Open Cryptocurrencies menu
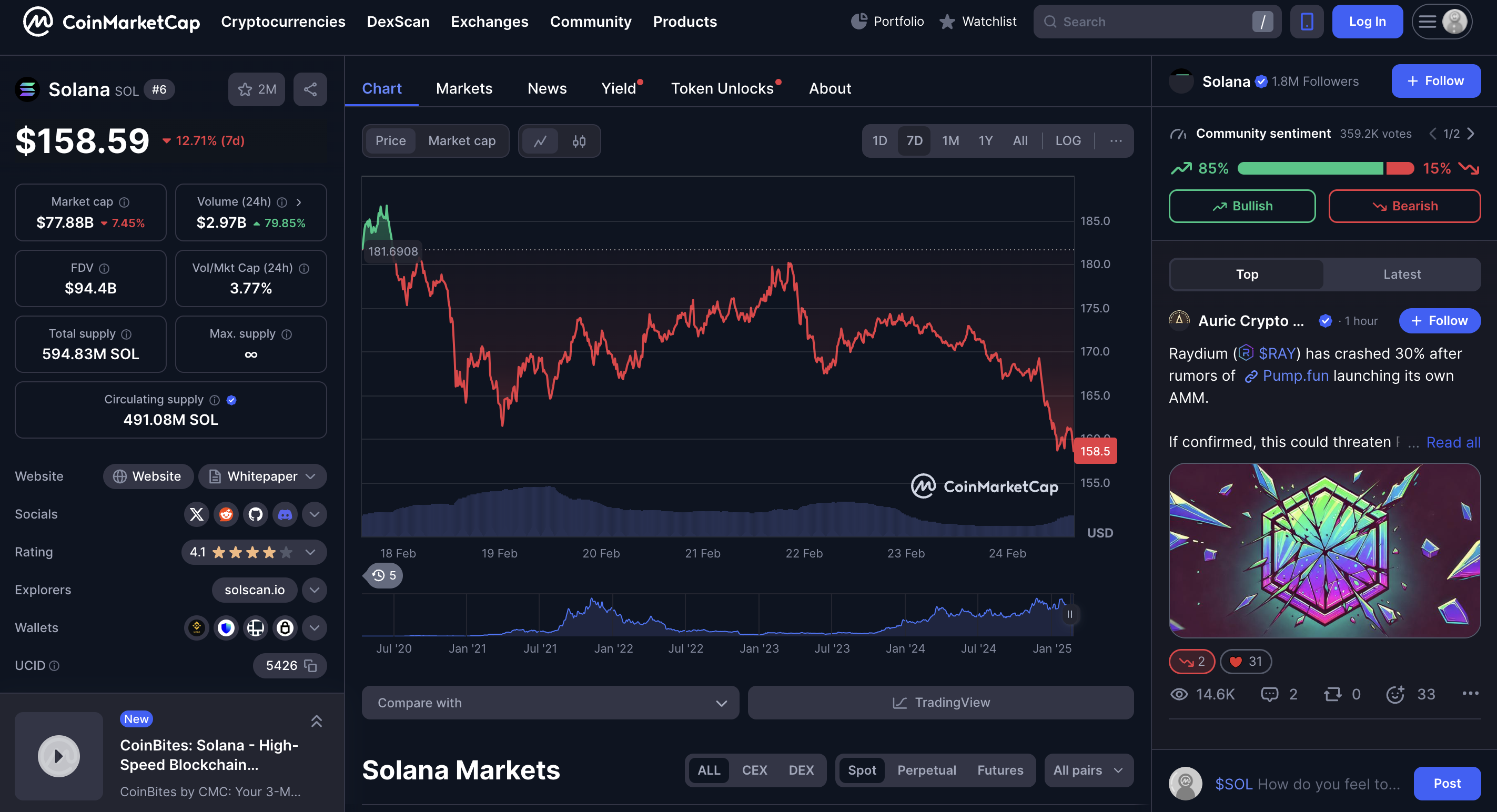The height and width of the screenshot is (812, 1497). pyautogui.click(x=283, y=22)
